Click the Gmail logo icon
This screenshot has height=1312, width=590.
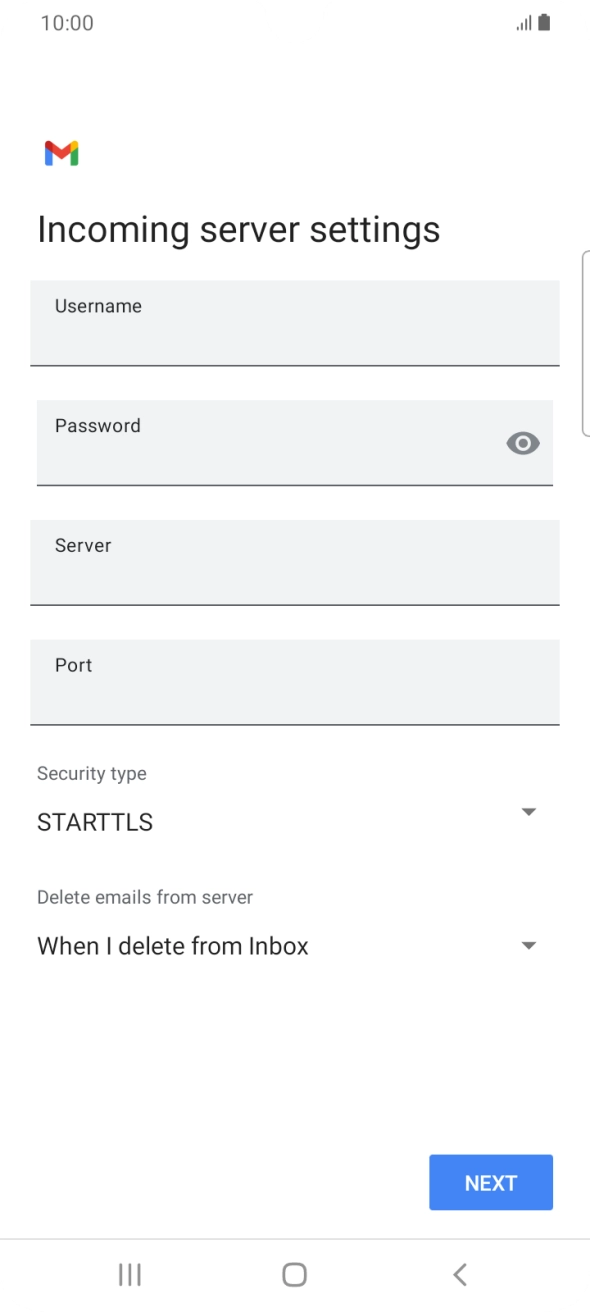coord(61,152)
